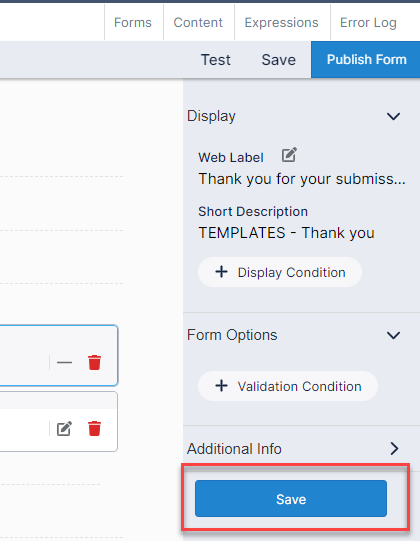The width and height of the screenshot is (420, 541).
Task: Edit the Web Label pencil icon
Action: (289, 155)
